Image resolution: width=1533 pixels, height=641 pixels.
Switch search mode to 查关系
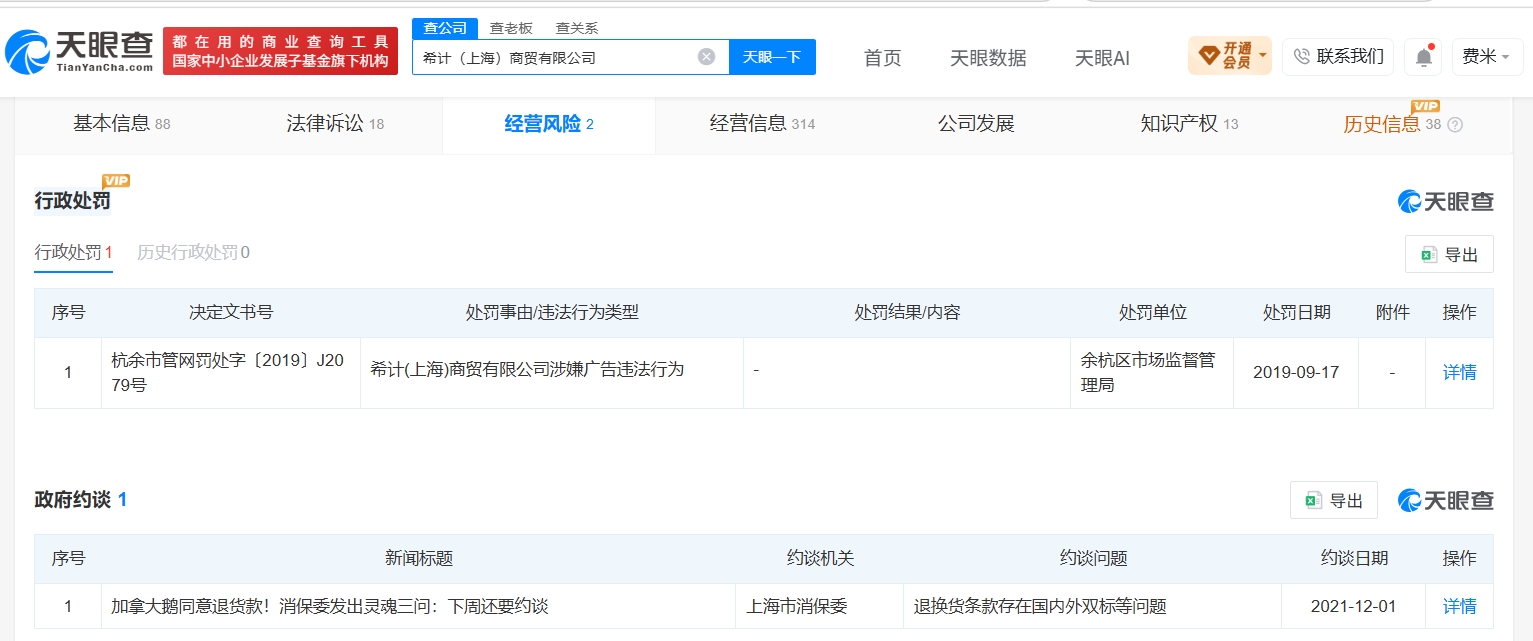(x=577, y=28)
